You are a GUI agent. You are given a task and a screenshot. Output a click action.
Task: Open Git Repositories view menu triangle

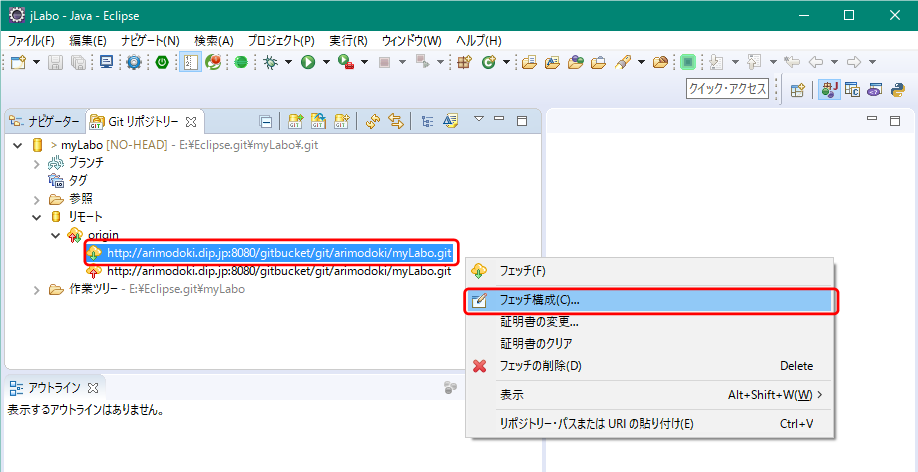pos(478,119)
